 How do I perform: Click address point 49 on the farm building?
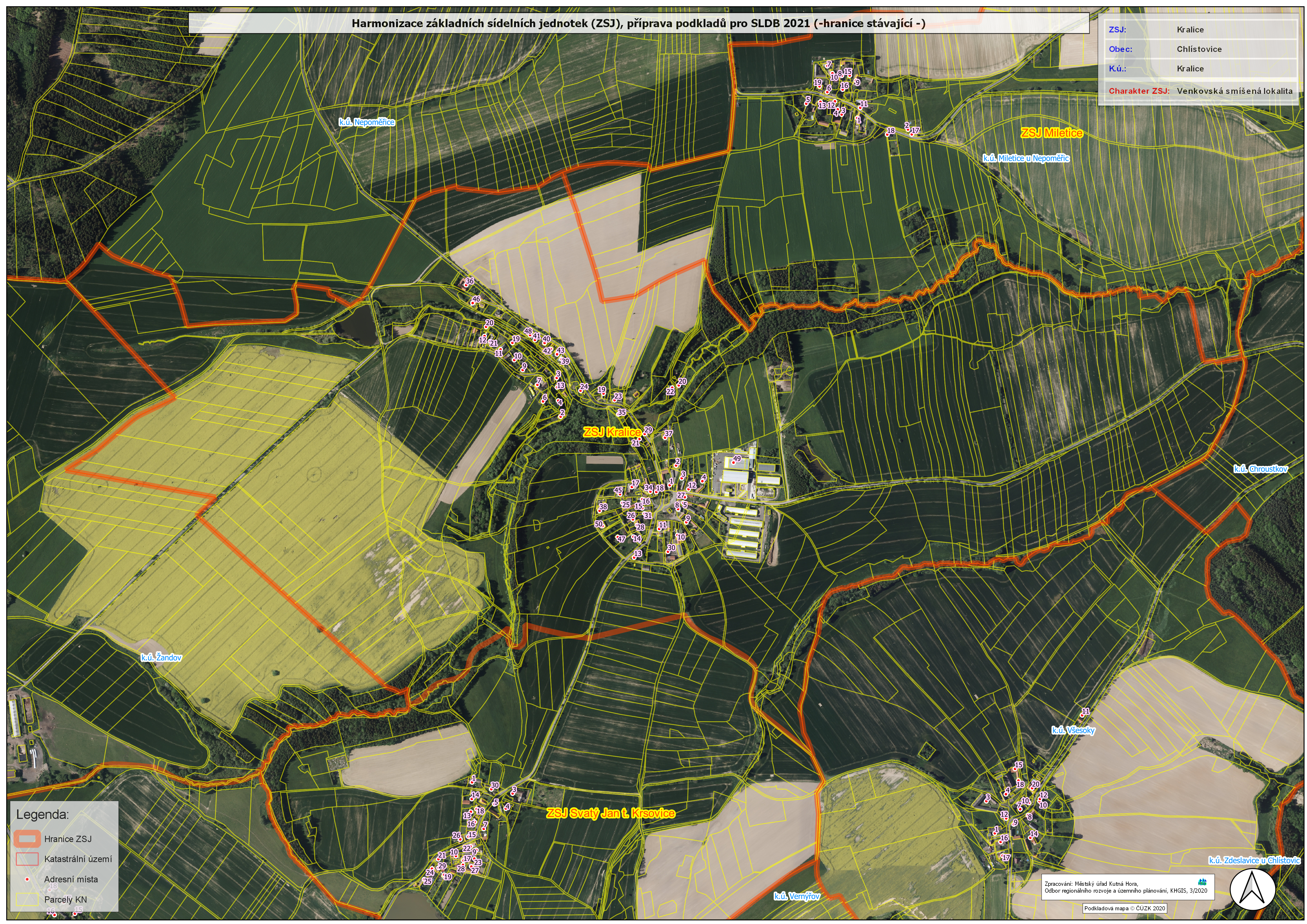(x=734, y=463)
